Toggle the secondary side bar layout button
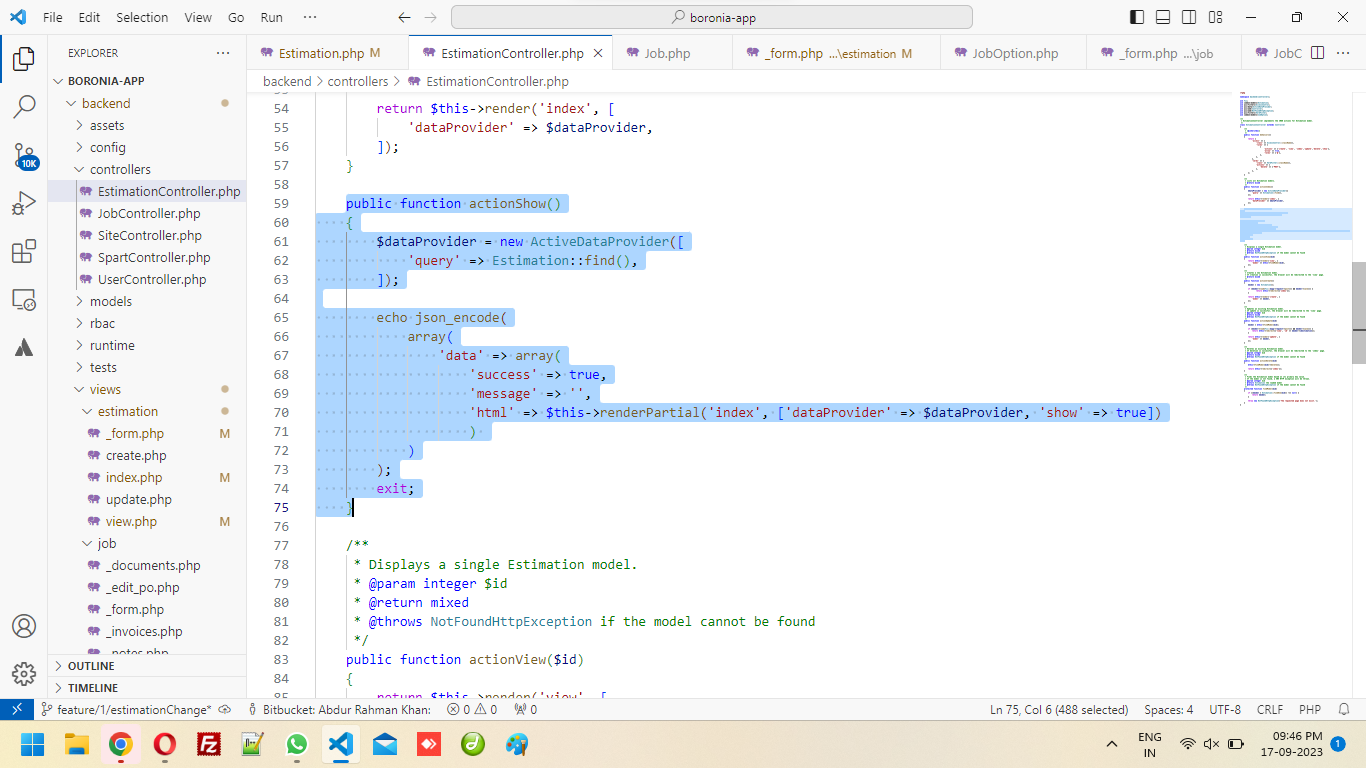Viewport: 1366px width, 768px height. click(x=1189, y=17)
